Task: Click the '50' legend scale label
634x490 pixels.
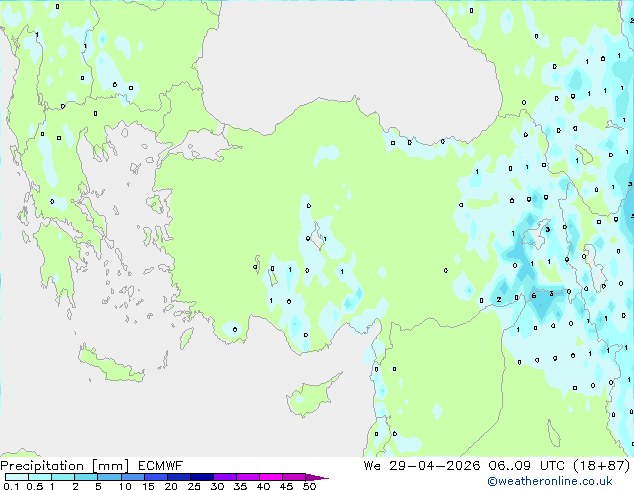Action: click(310, 486)
